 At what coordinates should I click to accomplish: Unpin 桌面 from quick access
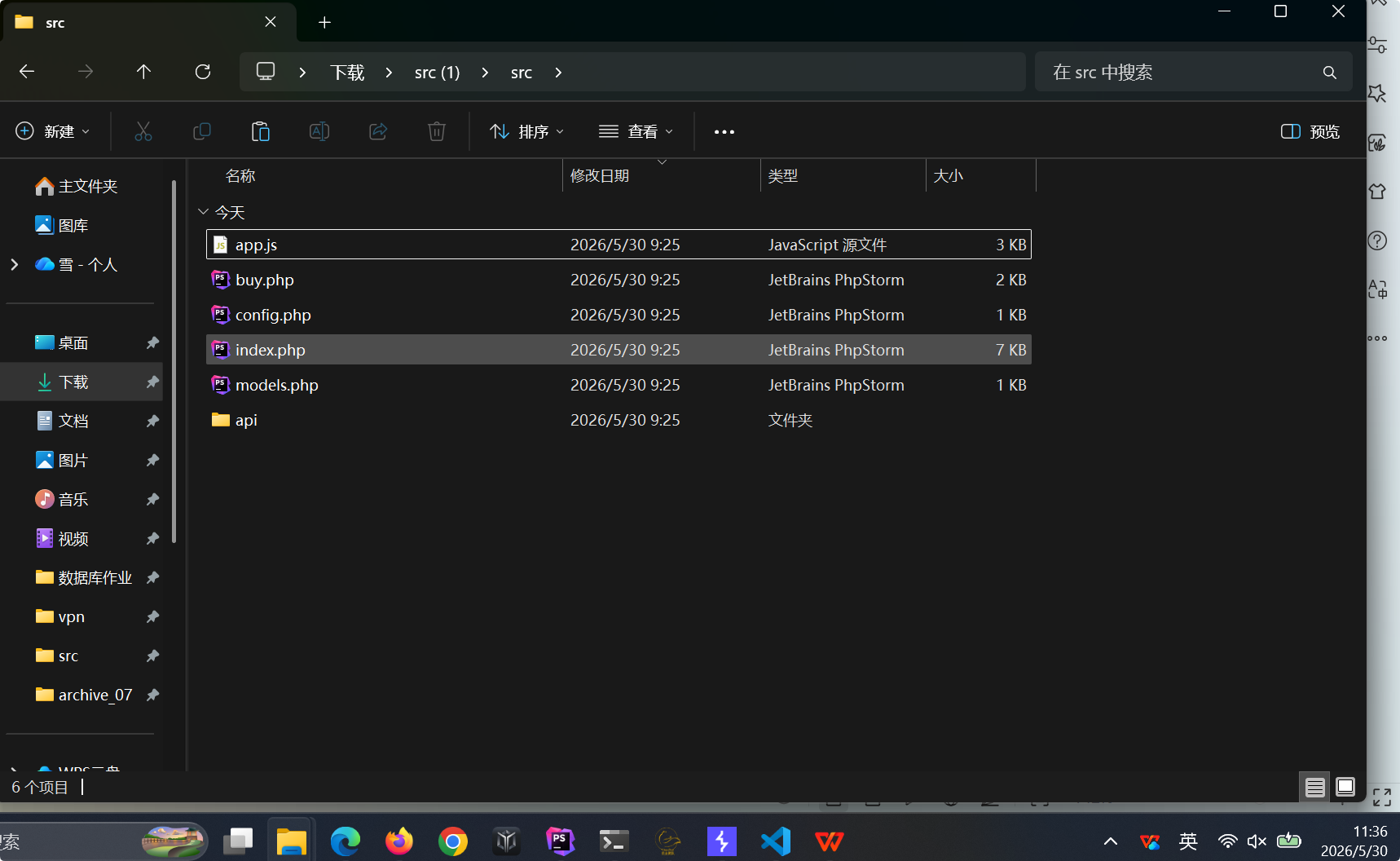click(x=152, y=343)
